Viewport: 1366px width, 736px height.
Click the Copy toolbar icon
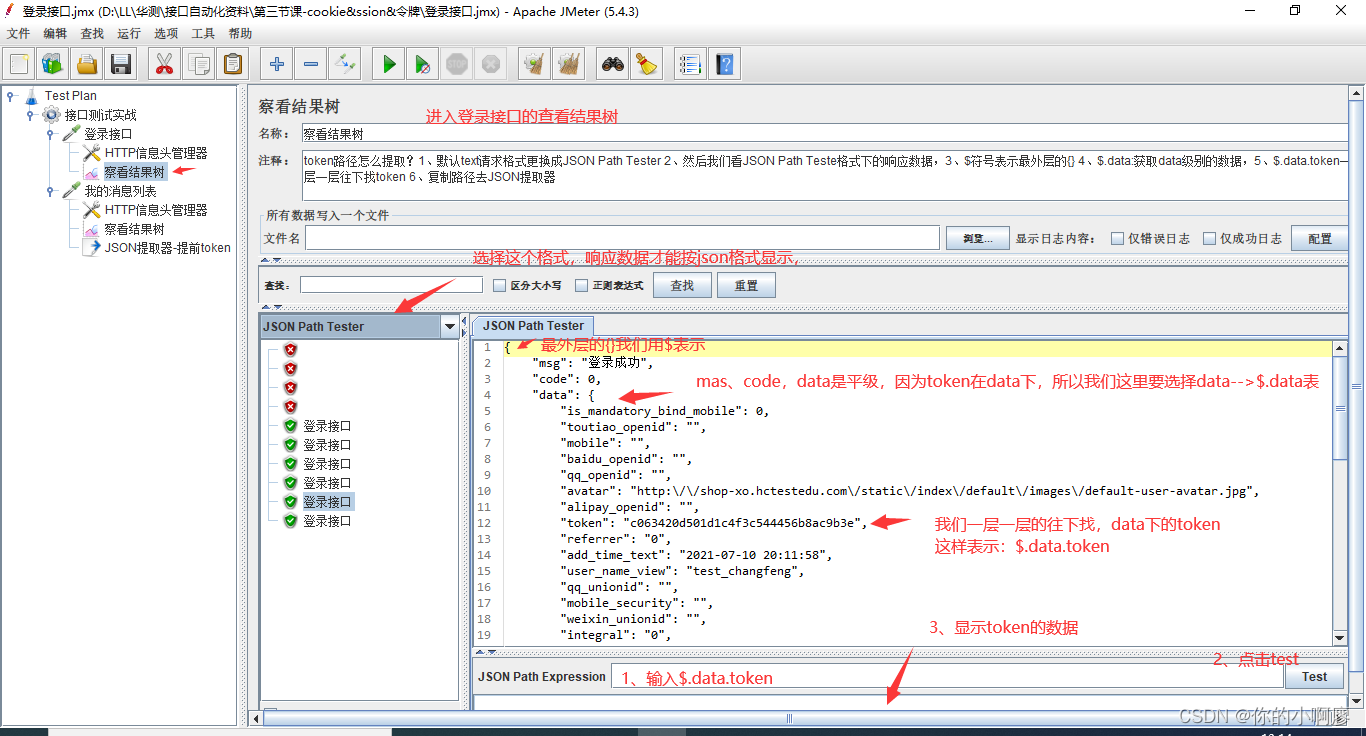click(198, 64)
